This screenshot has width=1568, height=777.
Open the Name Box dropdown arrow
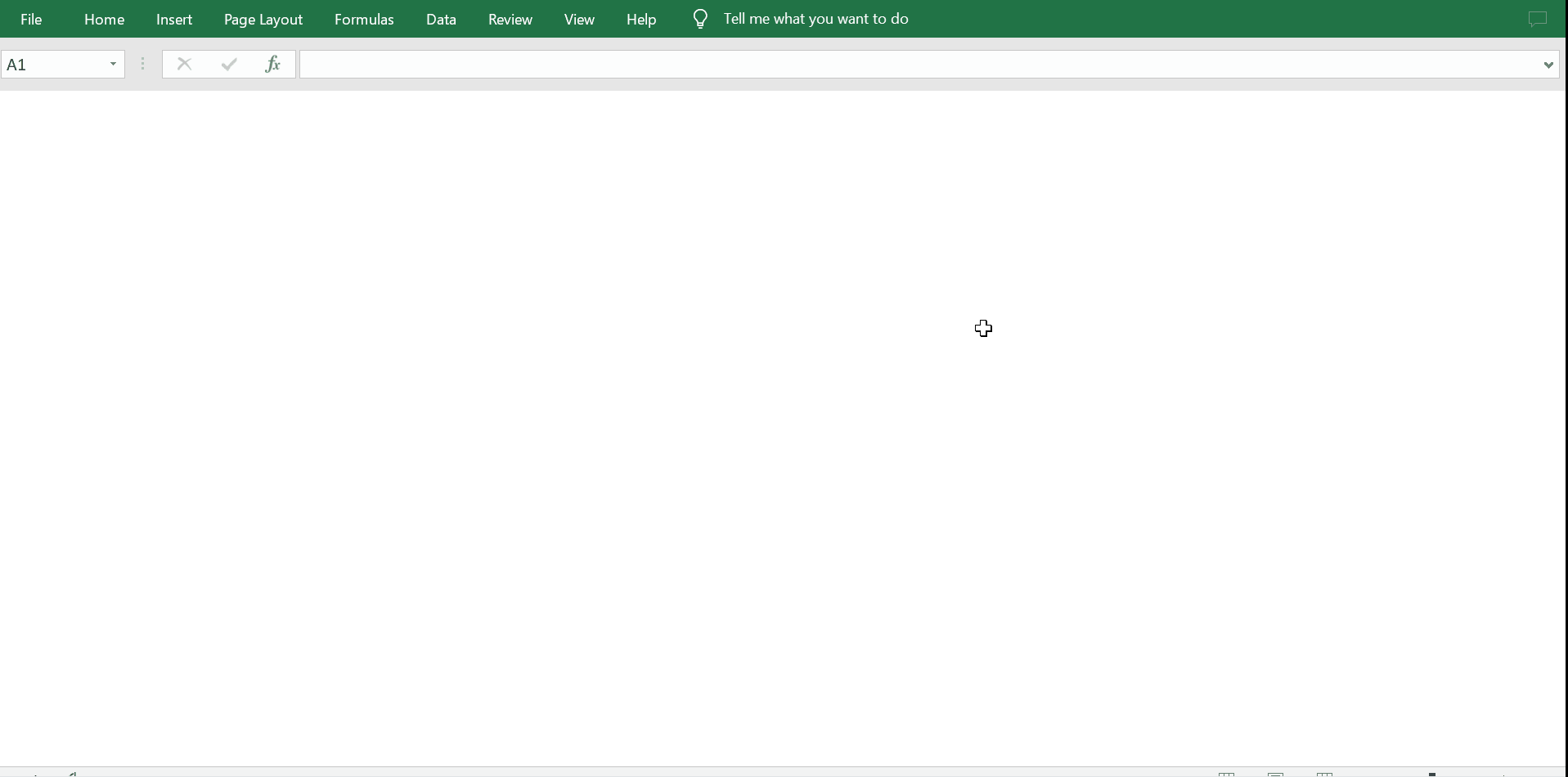[114, 64]
